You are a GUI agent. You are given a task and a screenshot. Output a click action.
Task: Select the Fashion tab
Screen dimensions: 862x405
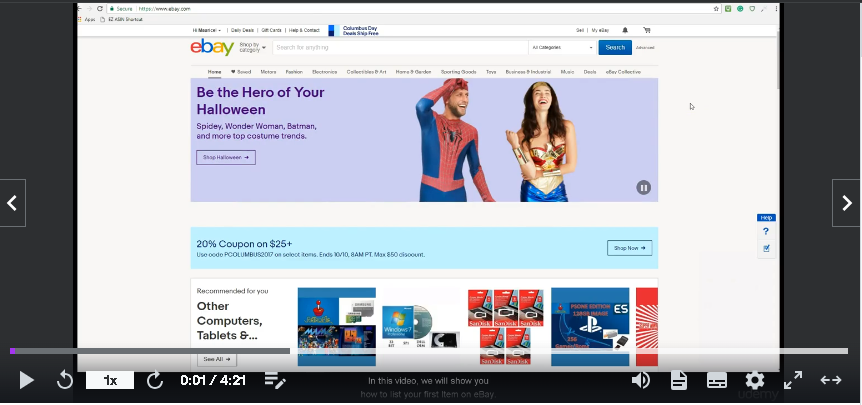pyautogui.click(x=294, y=72)
